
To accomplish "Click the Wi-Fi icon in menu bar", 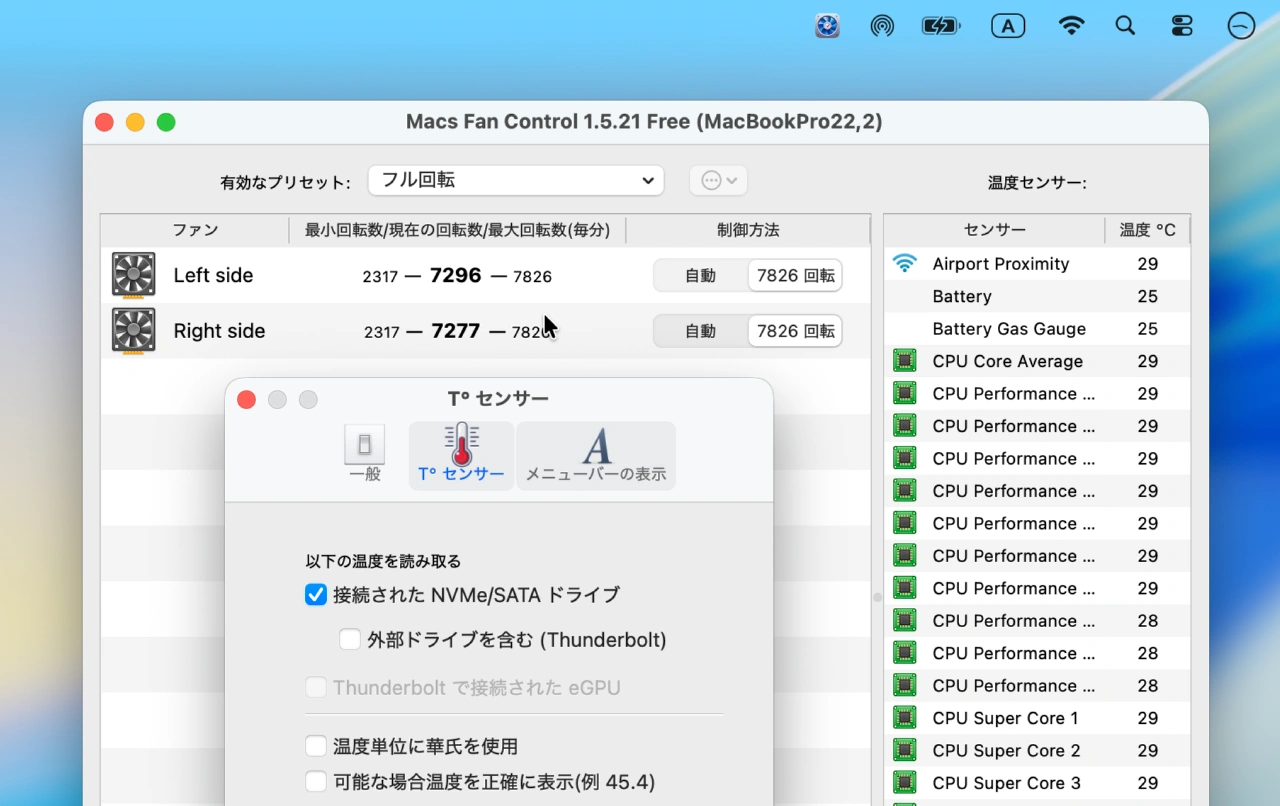I will pos(1071,27).
